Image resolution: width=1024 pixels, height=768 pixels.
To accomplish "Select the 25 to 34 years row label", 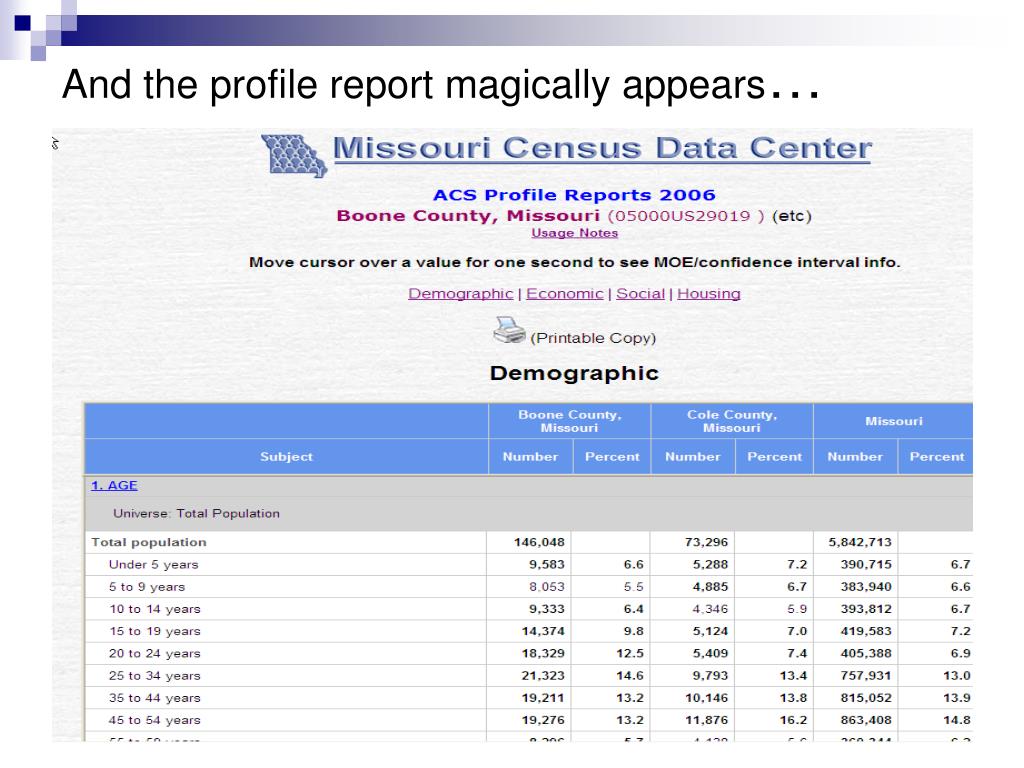I will pos(155,675).
